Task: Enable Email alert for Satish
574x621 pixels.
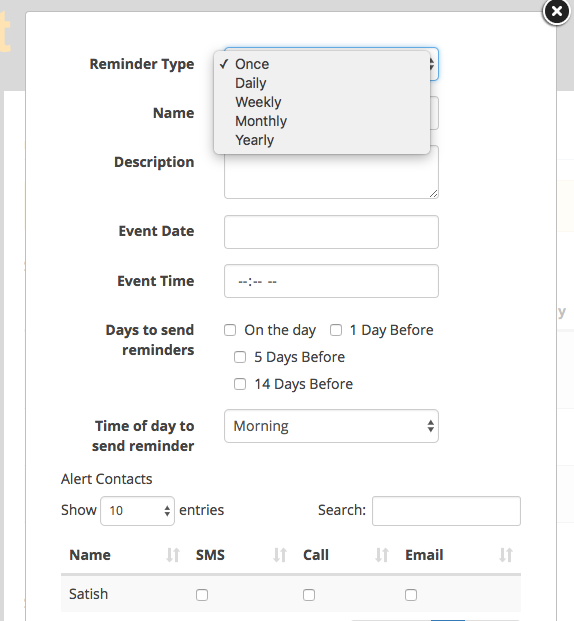Action: [x=411, y=595]
